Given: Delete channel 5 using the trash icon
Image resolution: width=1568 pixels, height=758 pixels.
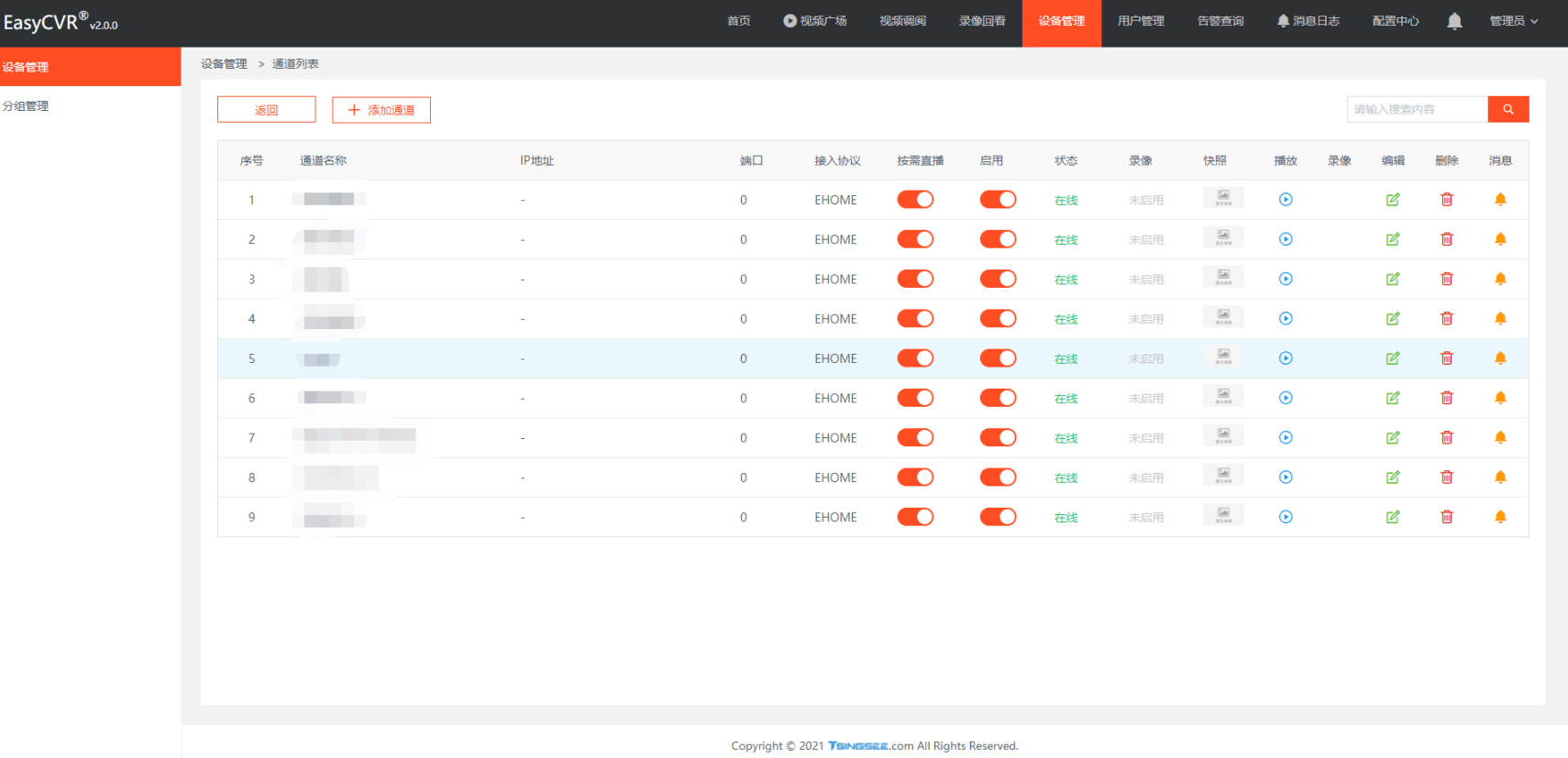Looking at the screenshot, I should (1446, 358).
